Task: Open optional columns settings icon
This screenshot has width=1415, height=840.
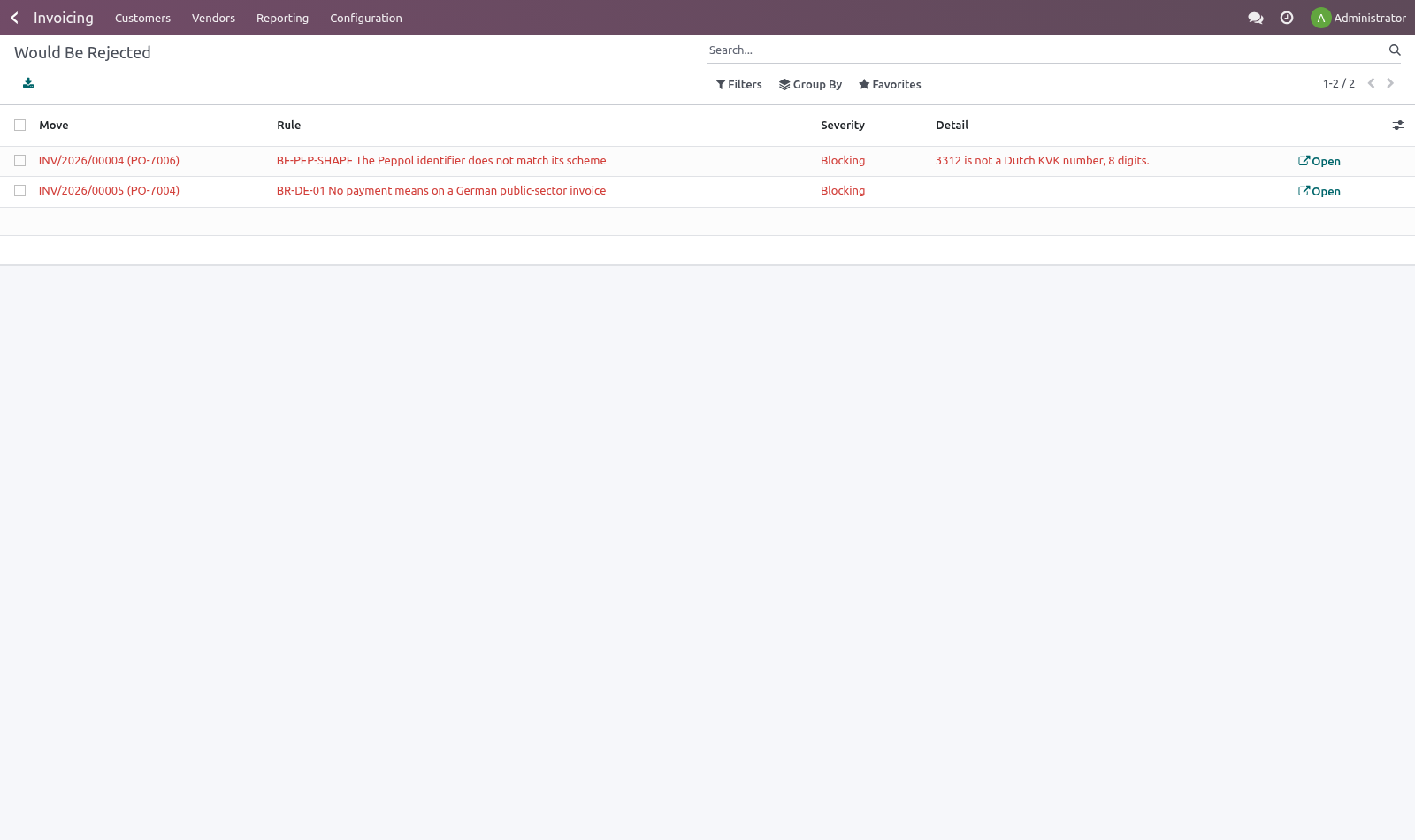Action: (1398, 126)
